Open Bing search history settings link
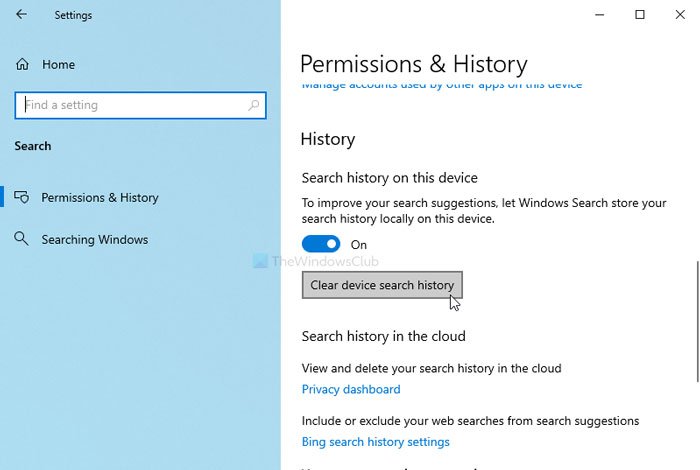700x470 pixels. 375,442
